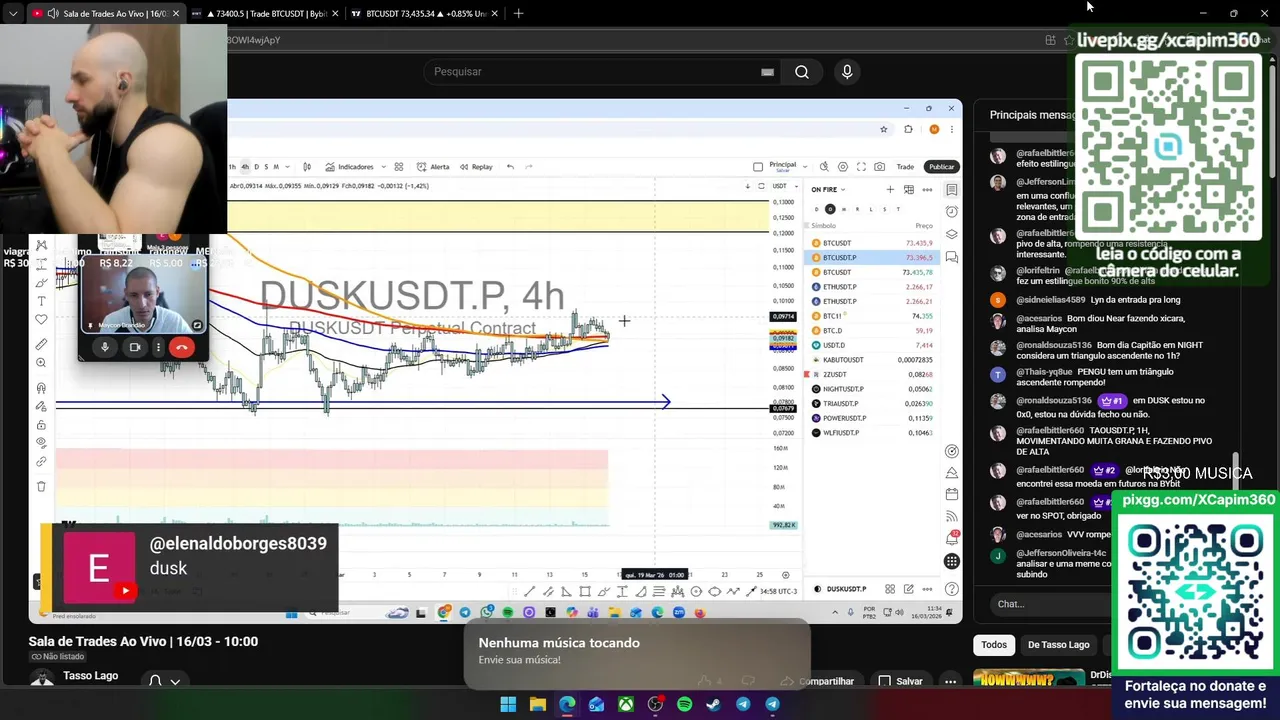Open notifications bell with red badge
Viewport: 1280px width, 720px height.
click(952, 538)
